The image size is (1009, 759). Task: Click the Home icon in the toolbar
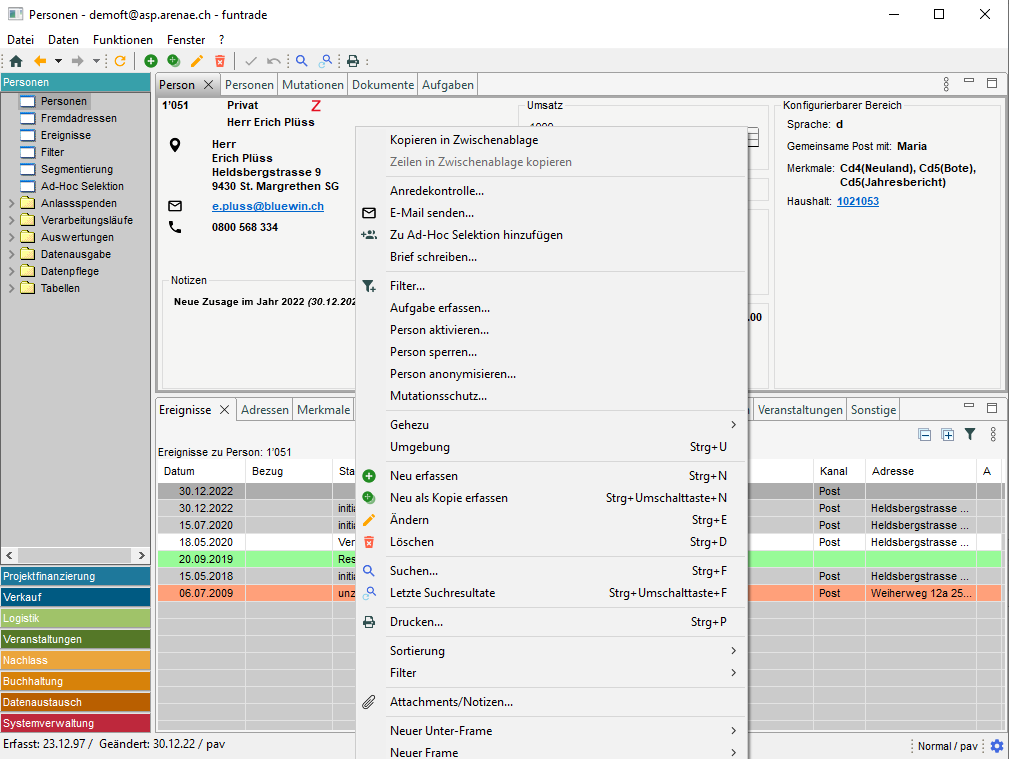point(16,61)
